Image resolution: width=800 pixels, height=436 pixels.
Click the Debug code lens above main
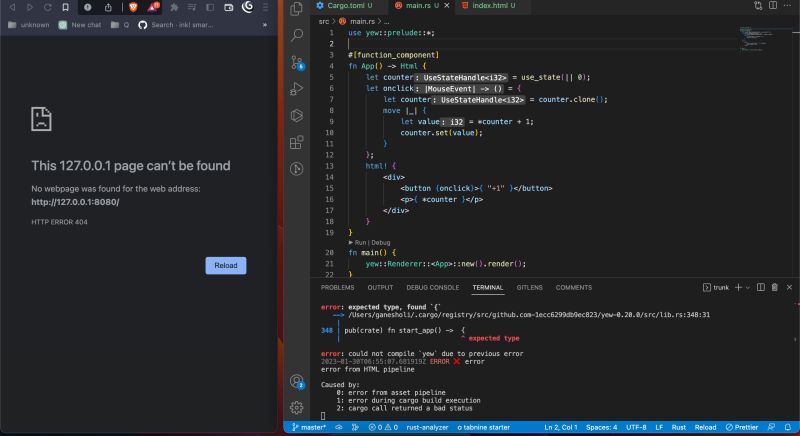[381, 243]
